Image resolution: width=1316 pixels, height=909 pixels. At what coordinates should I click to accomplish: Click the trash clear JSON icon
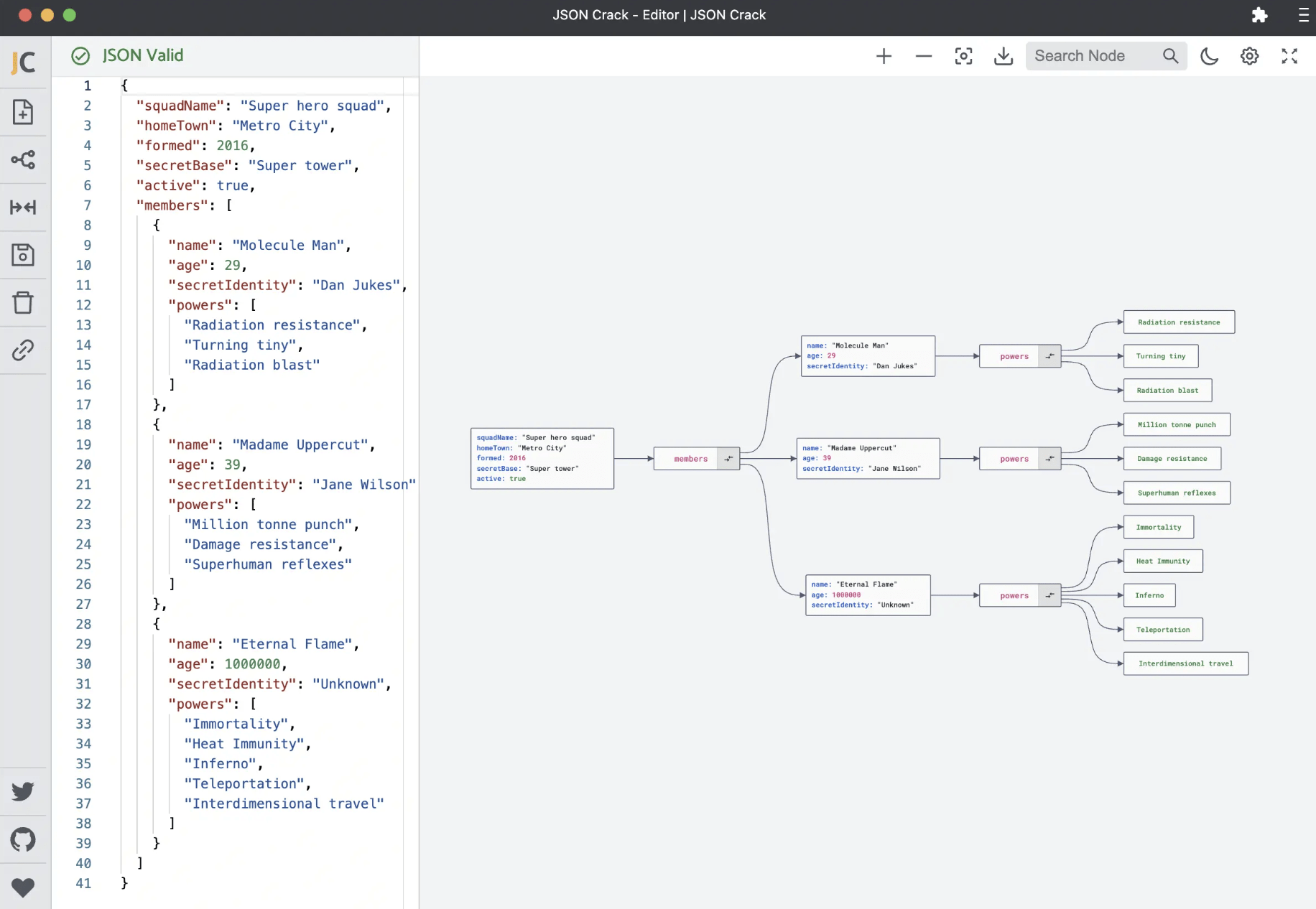[23, 302]
